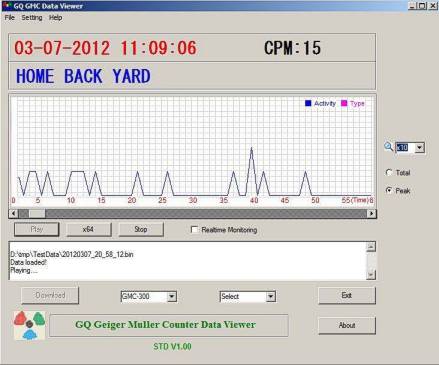Click the magnifier zoom icon
The image size is (439, 365).
click(388, 146)
